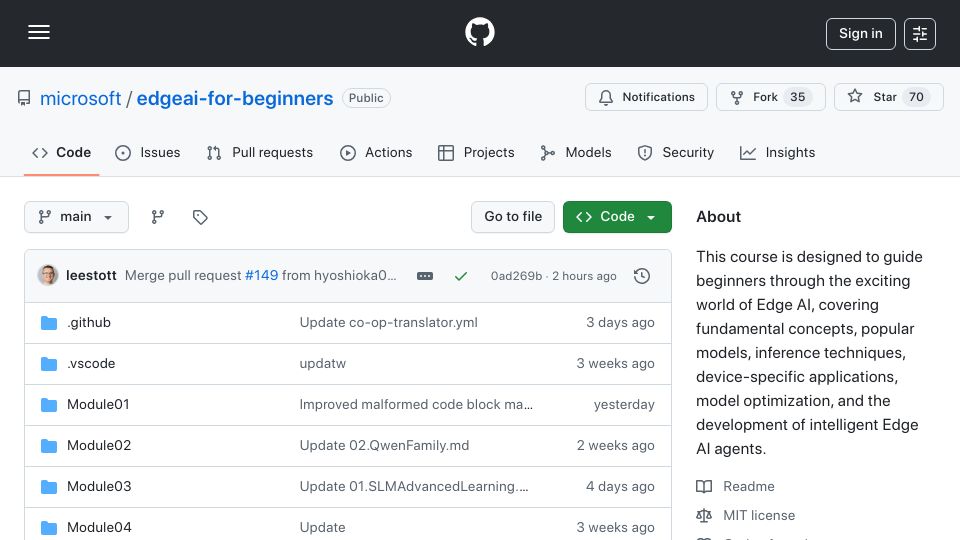Open the .vscode folder
The image size is (960, 540).
pyautogui.click(x=91, y=364)
